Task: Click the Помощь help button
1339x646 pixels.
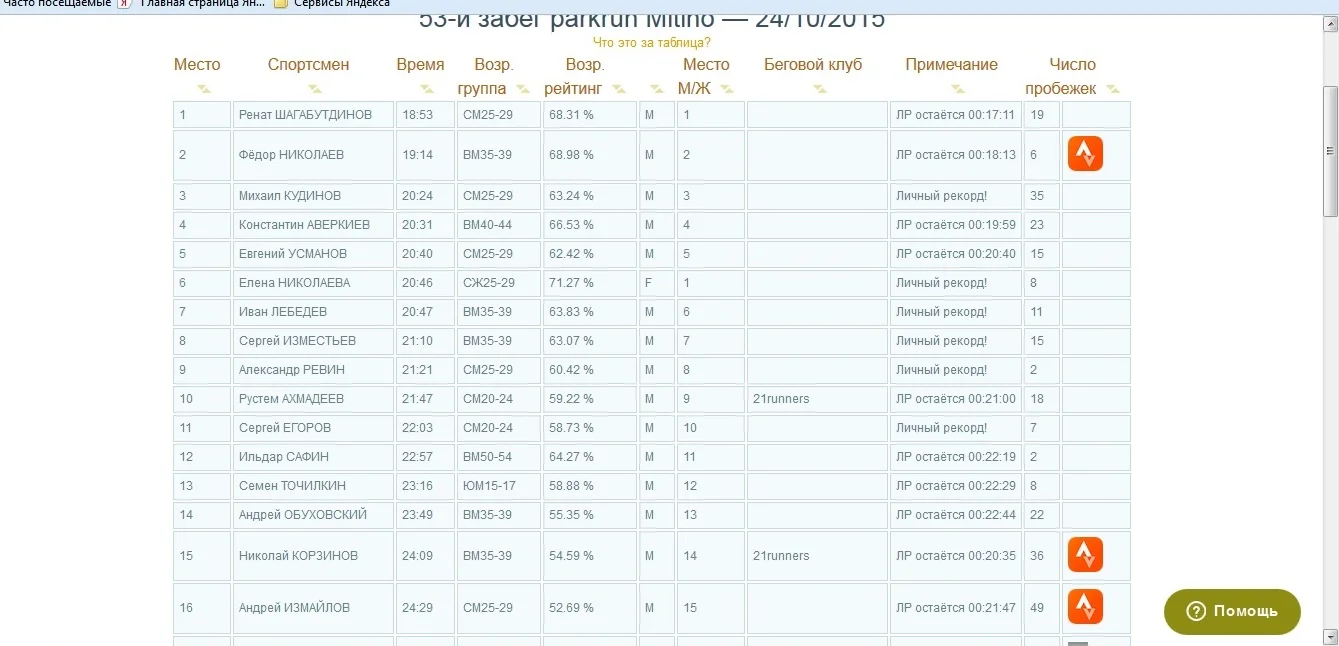Action: (1232, 611)
